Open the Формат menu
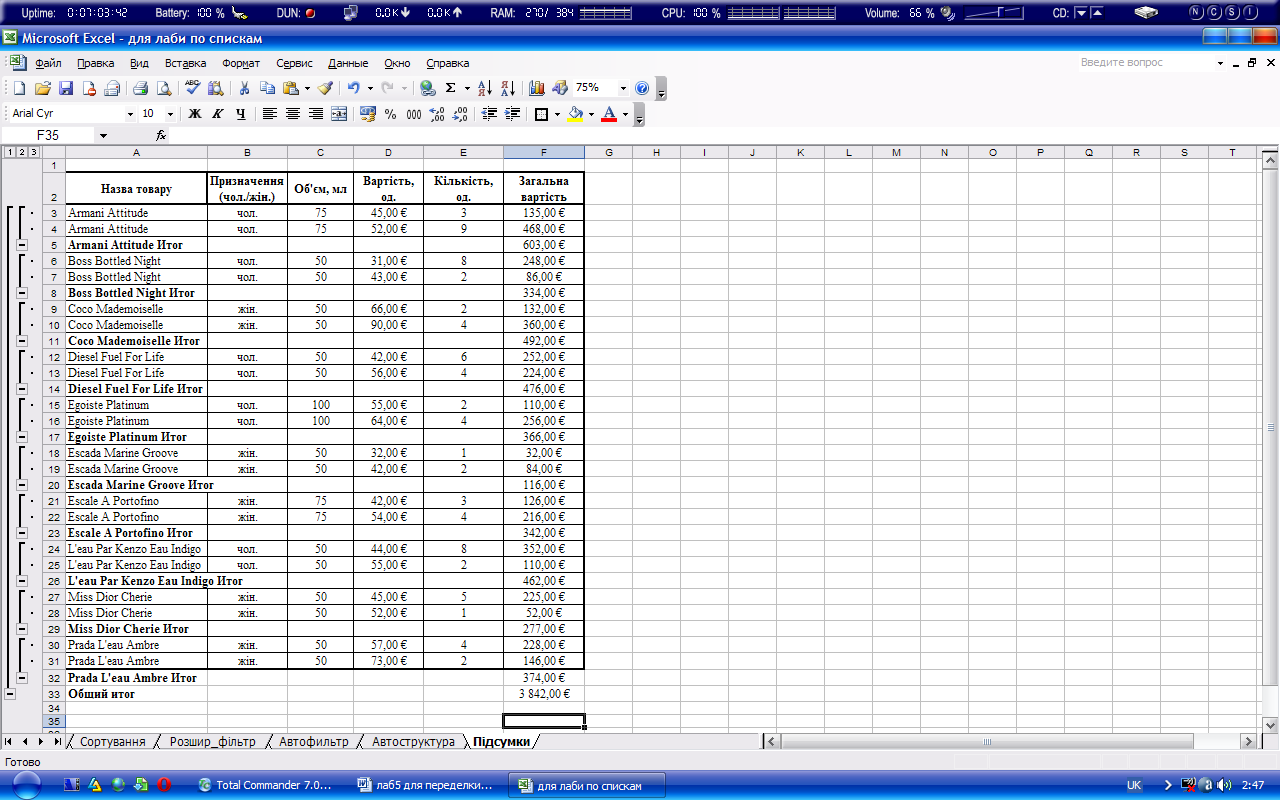 [241, 63]
